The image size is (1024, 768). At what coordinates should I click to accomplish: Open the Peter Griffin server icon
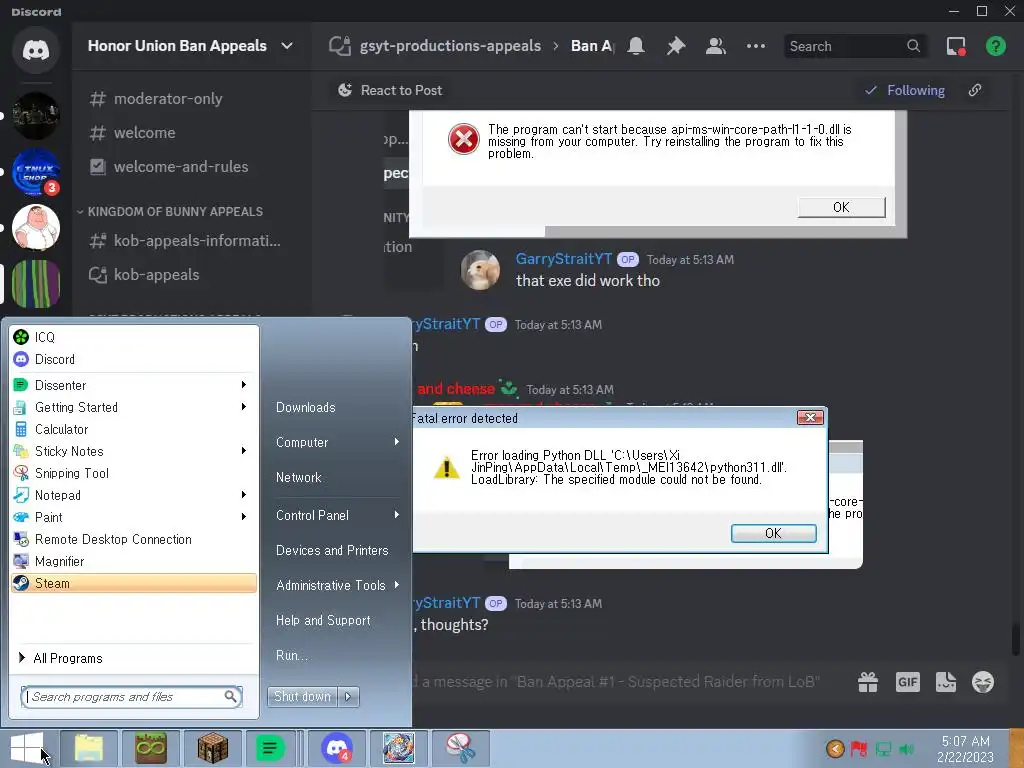coord(36,227)
